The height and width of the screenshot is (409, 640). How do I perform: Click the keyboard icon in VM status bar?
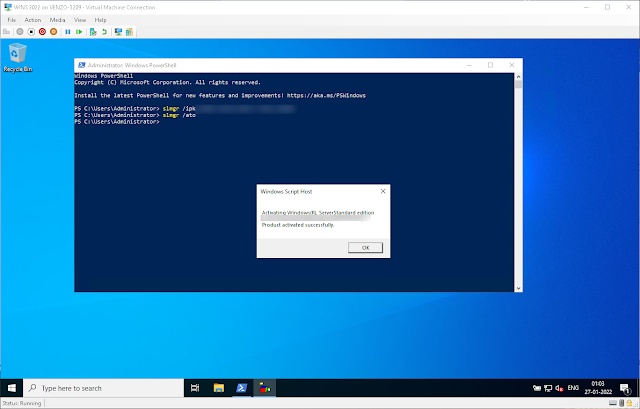[x=613, y=403]
